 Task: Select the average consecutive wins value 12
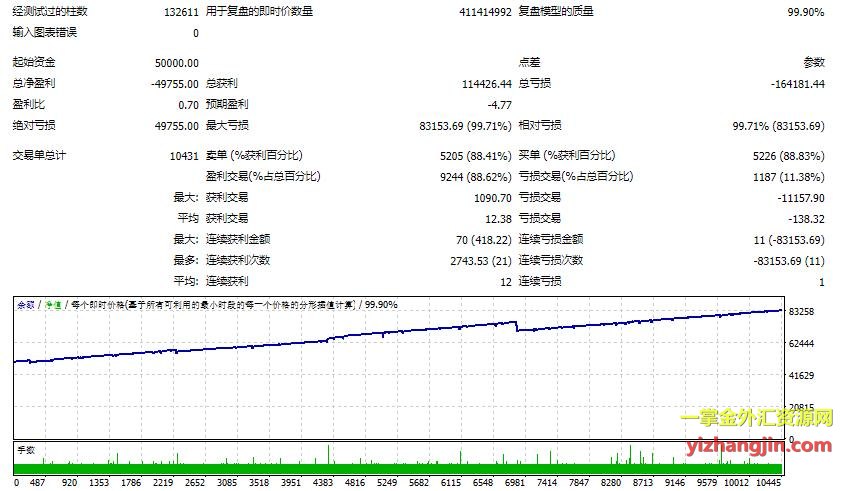506,282
